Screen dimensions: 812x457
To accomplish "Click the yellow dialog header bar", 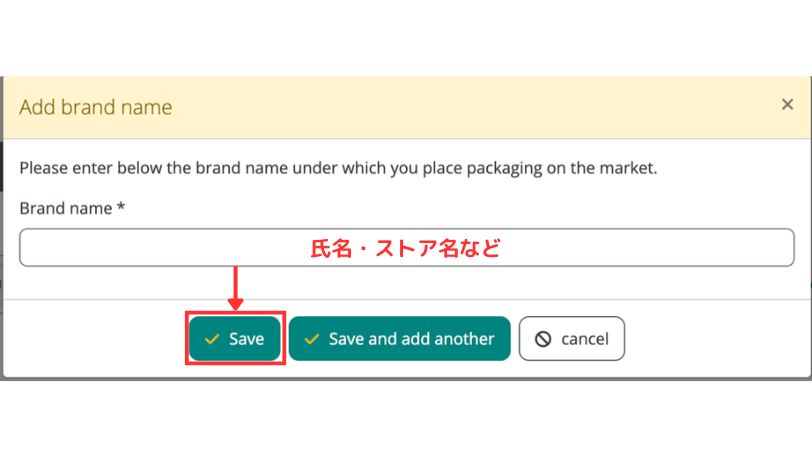I will coord(450,107).
